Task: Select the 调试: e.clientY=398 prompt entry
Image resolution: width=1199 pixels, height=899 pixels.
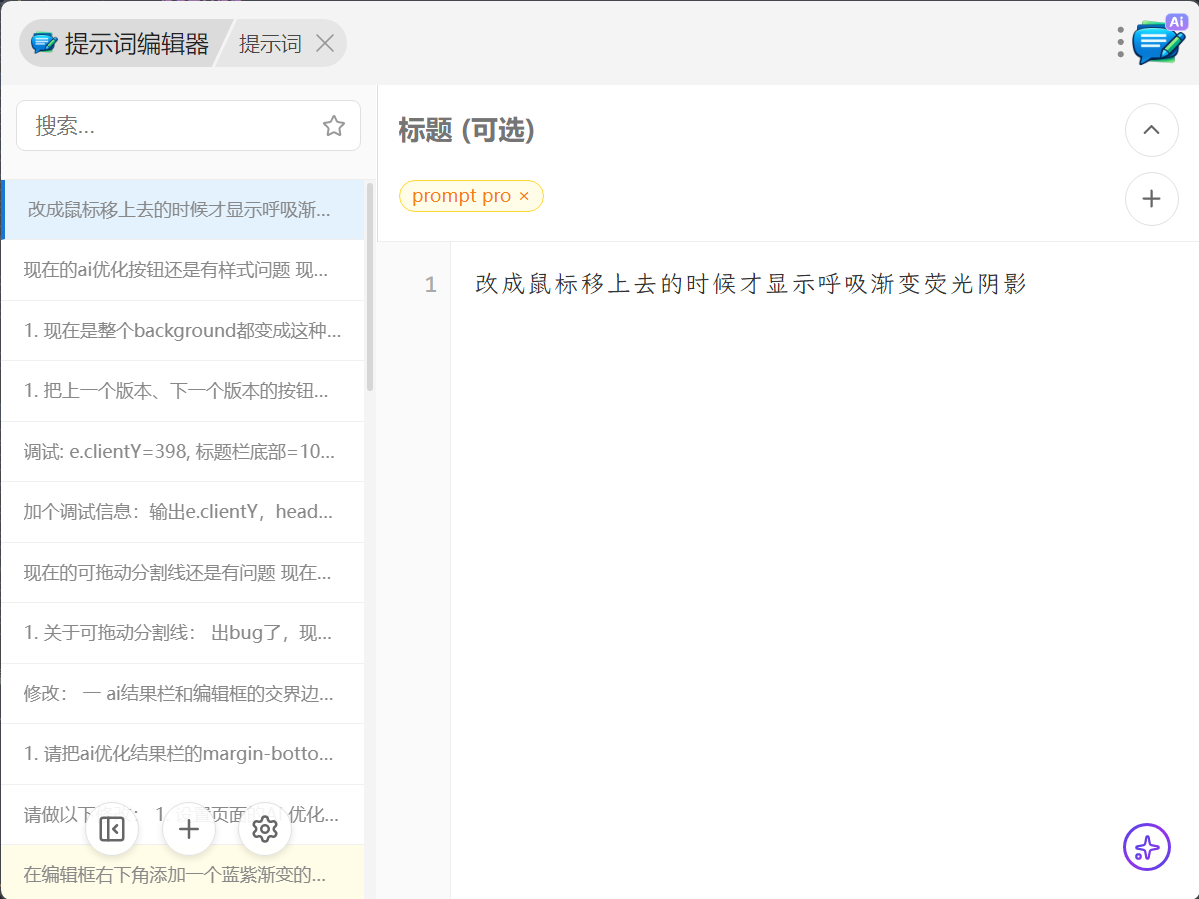Action: [x=180, y=451]
